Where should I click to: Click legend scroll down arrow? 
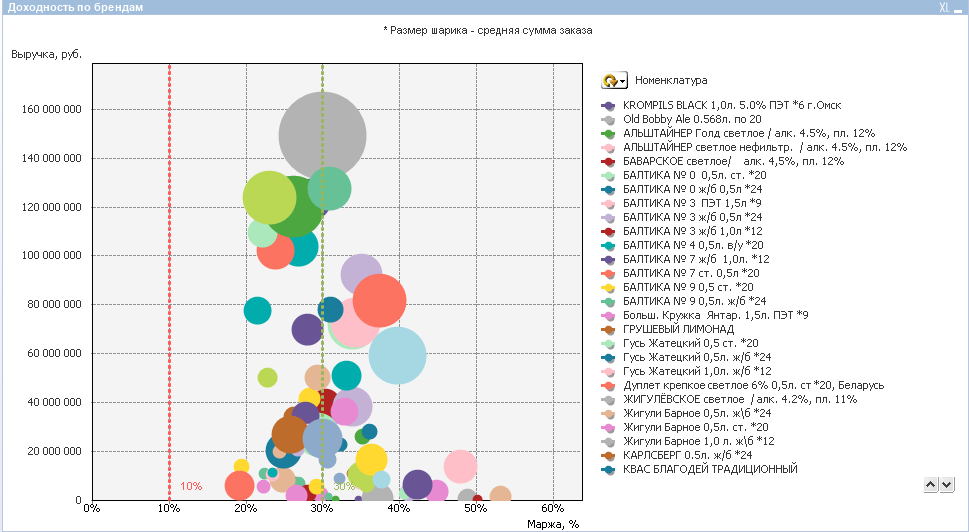coord(947,484)
